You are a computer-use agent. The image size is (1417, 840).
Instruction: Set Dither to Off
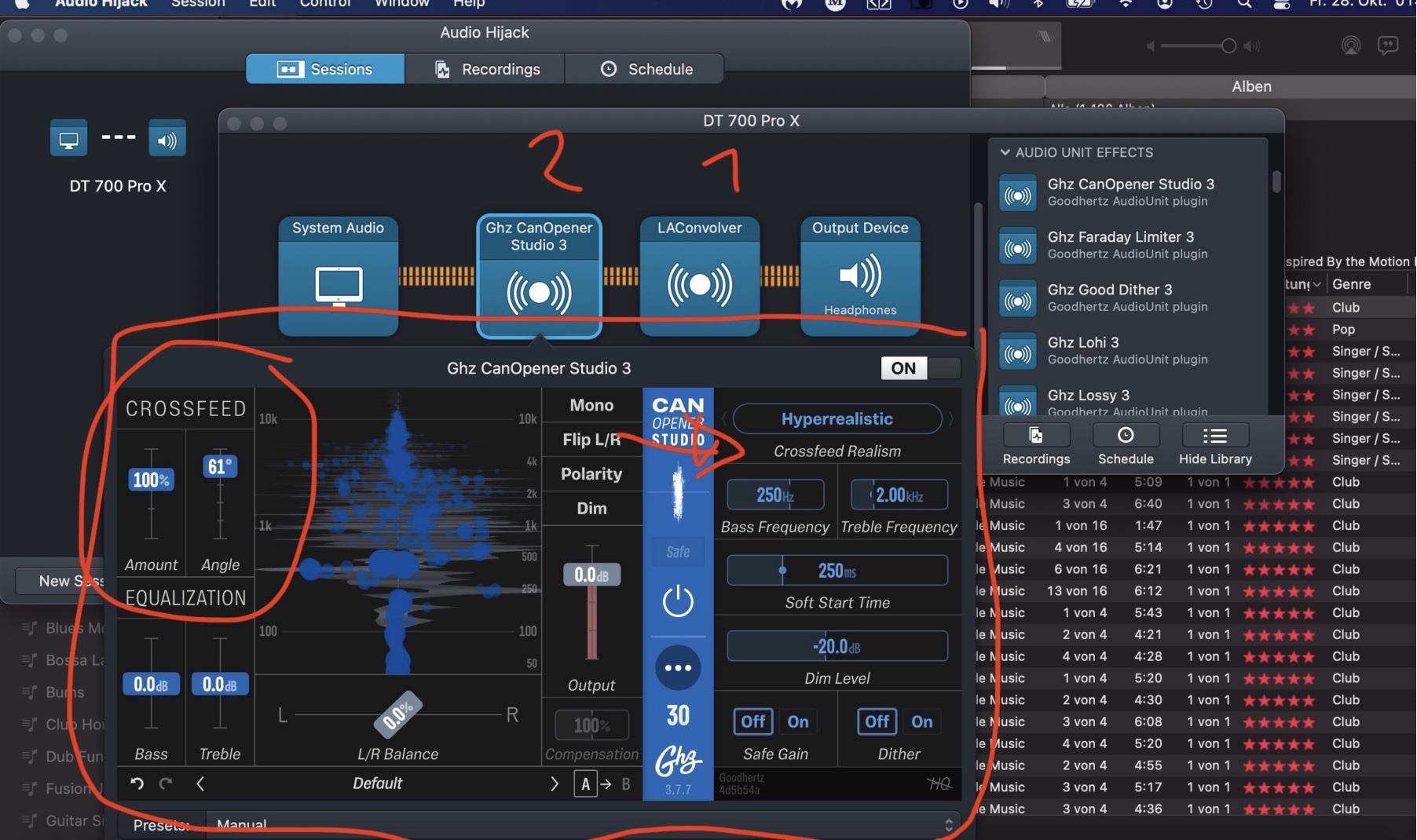tap(877, 721)
